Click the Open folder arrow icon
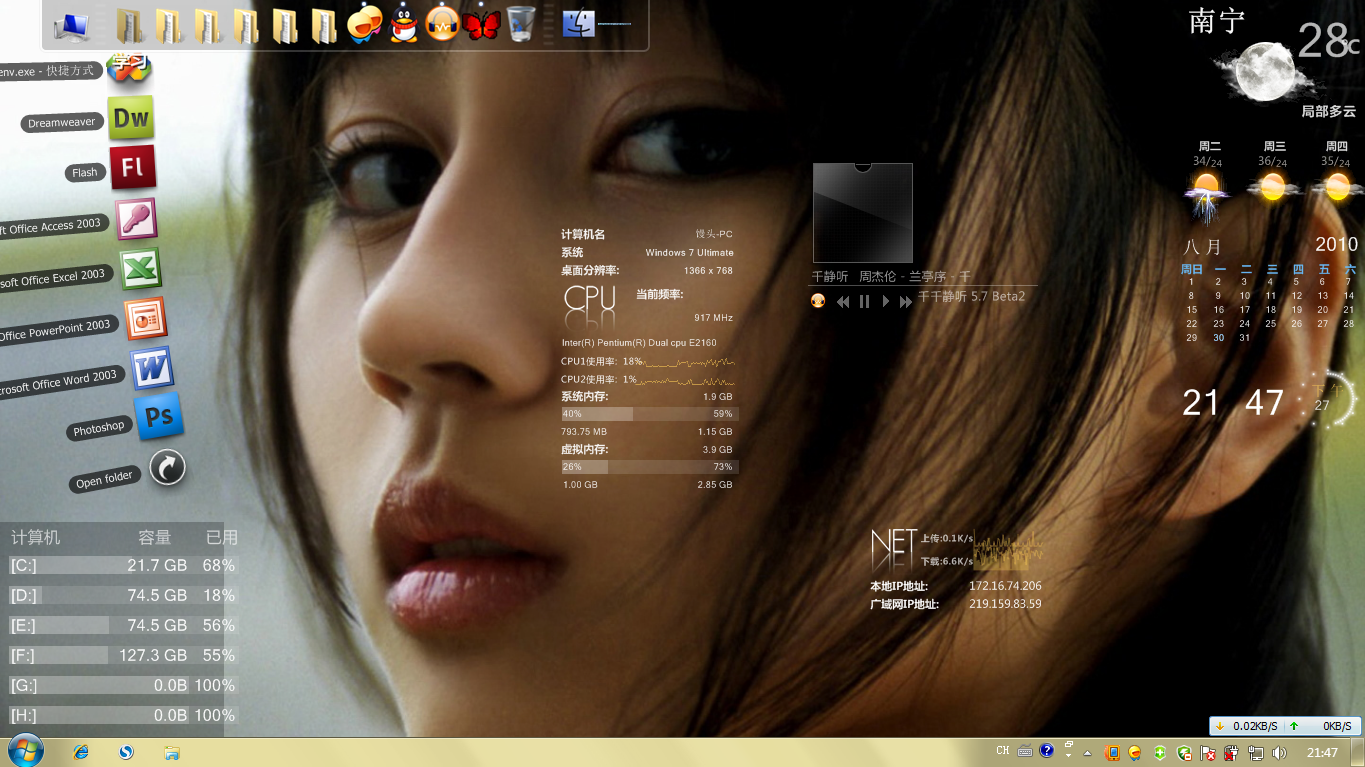The width and height of the screenshot is (1365, 767). (167, 467)
